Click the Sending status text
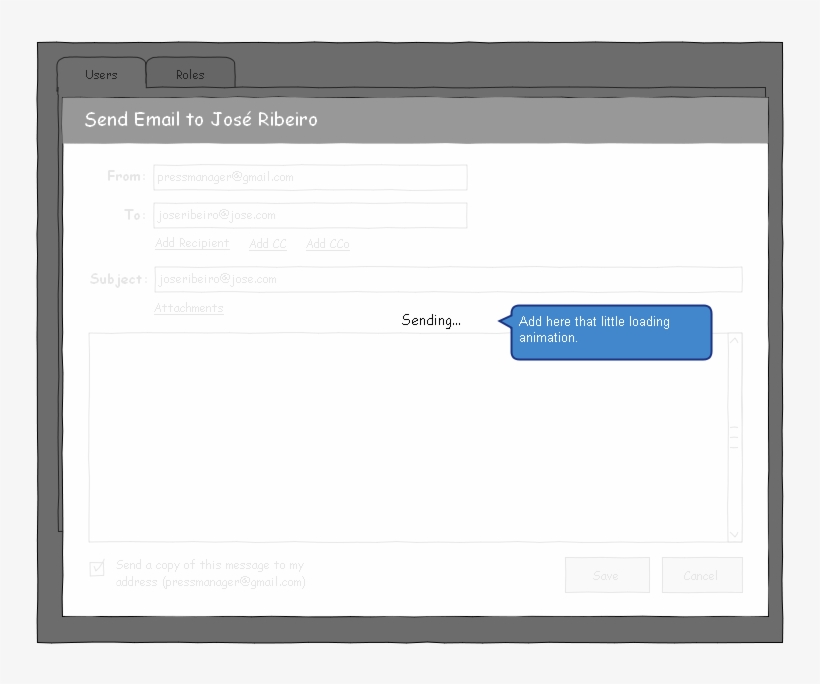 (430, 320)
